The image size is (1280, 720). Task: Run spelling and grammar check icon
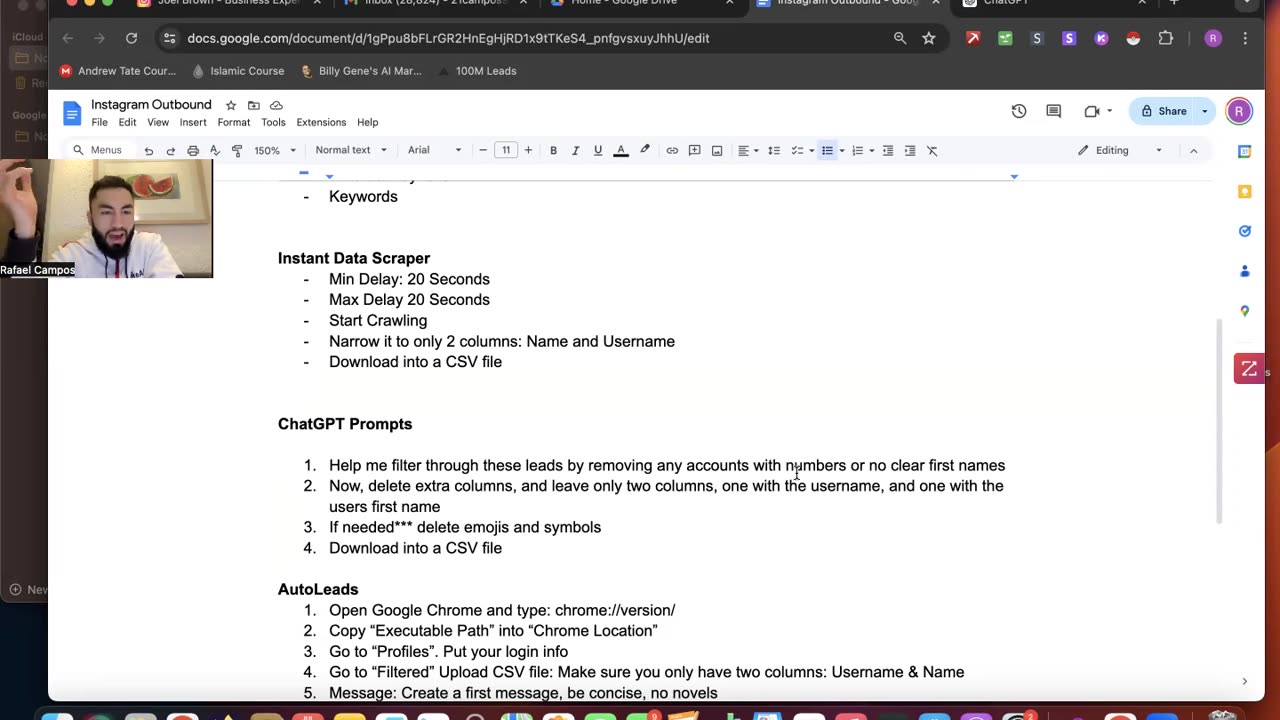(215, 151)
